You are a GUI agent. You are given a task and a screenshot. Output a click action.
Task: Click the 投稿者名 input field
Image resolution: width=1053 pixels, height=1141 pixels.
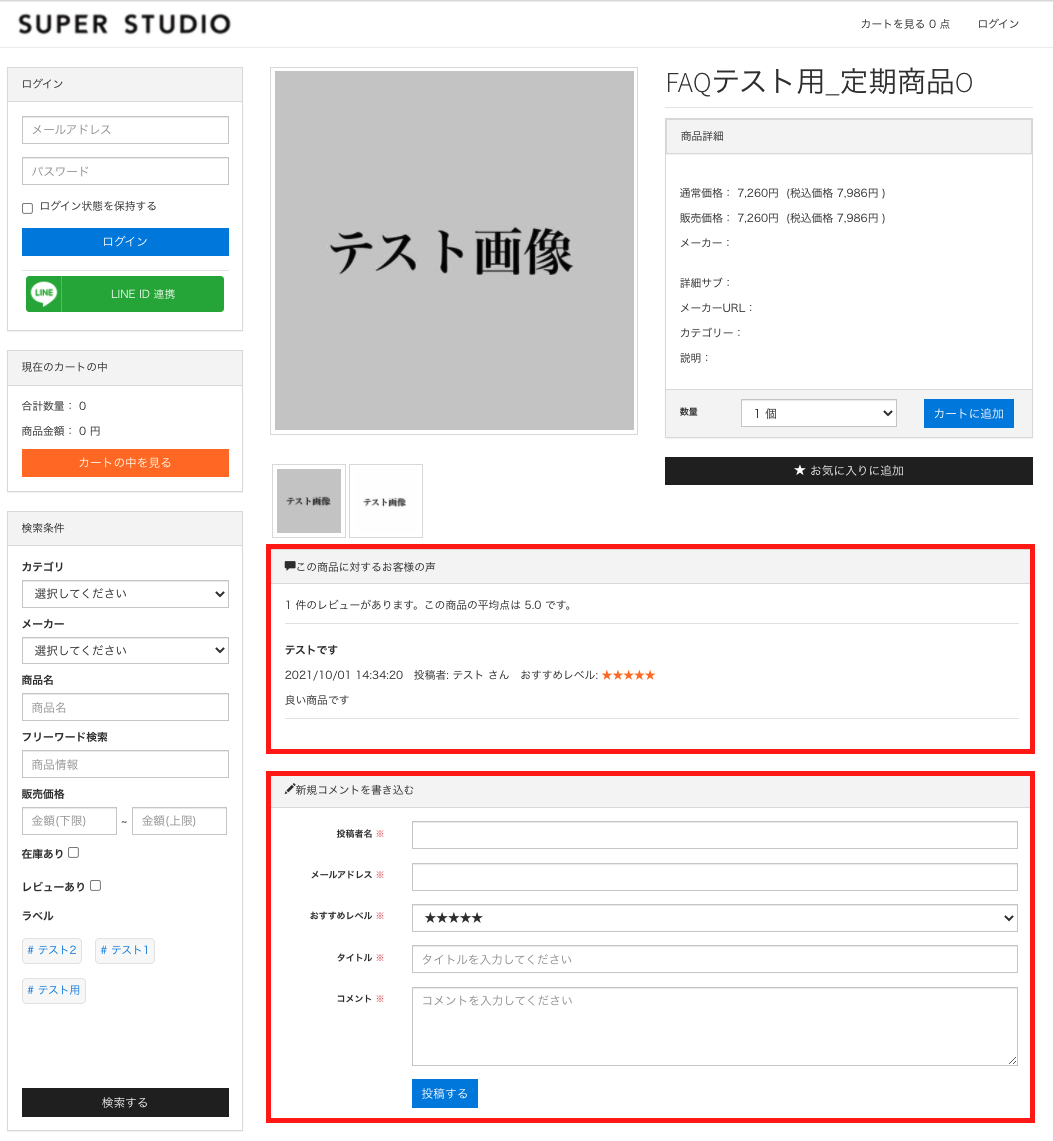(x=715, y=835)
